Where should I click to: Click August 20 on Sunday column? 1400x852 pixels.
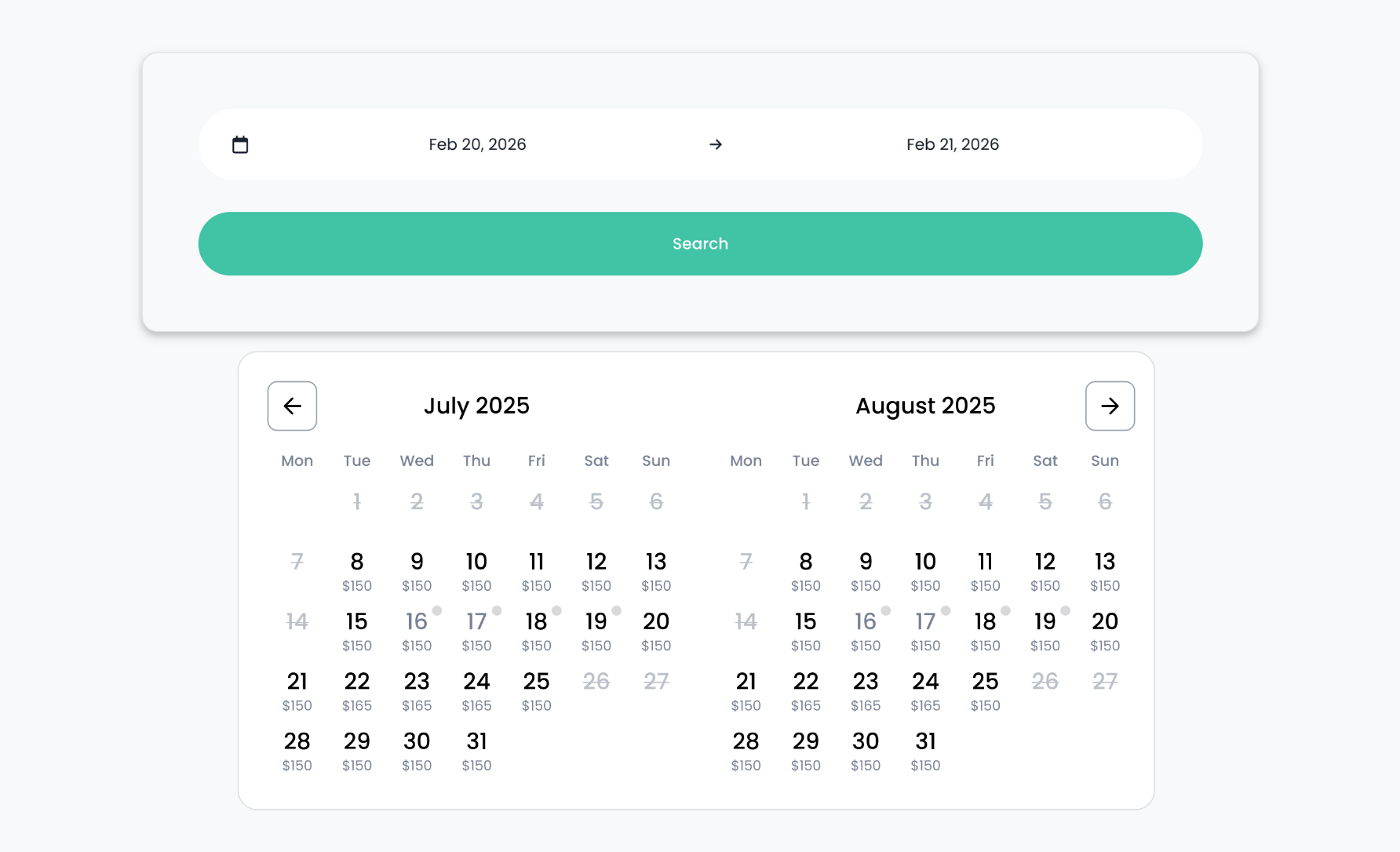pyautogui.click(x=1105, y=631)
